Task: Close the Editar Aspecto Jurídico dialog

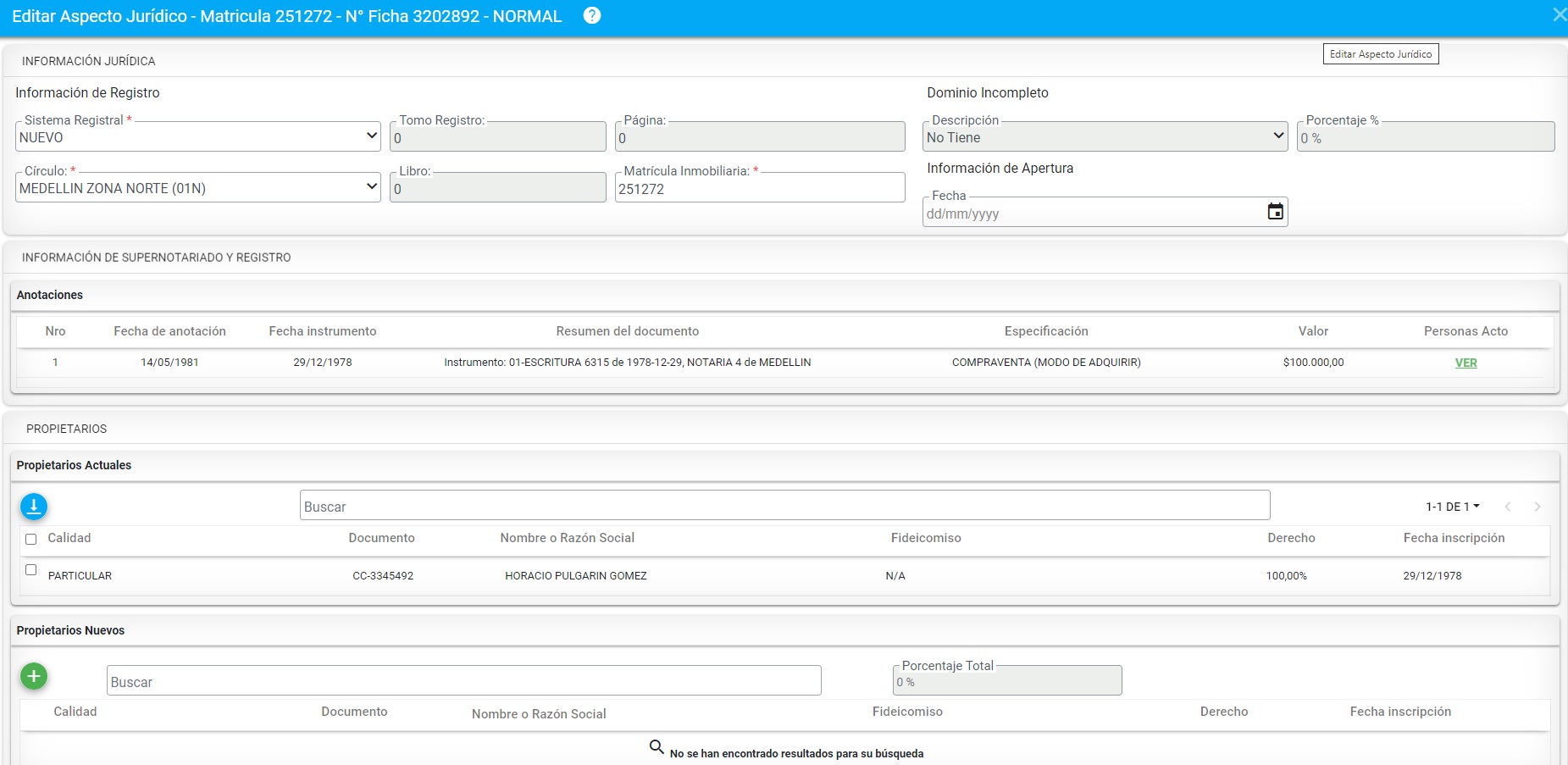Action: tap(1559, 14)
